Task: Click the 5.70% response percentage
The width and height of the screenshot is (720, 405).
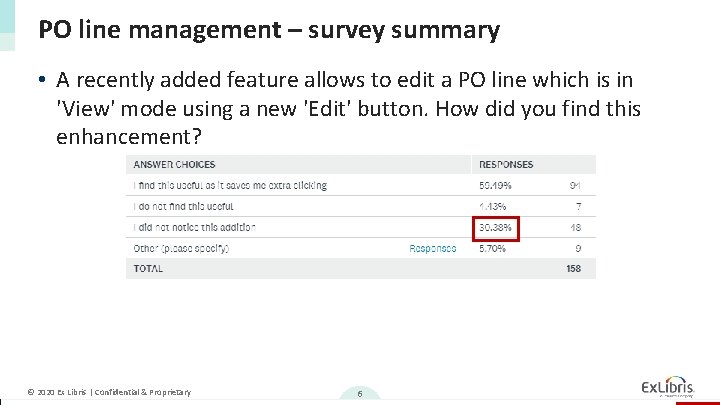Action: click(493, 248)
